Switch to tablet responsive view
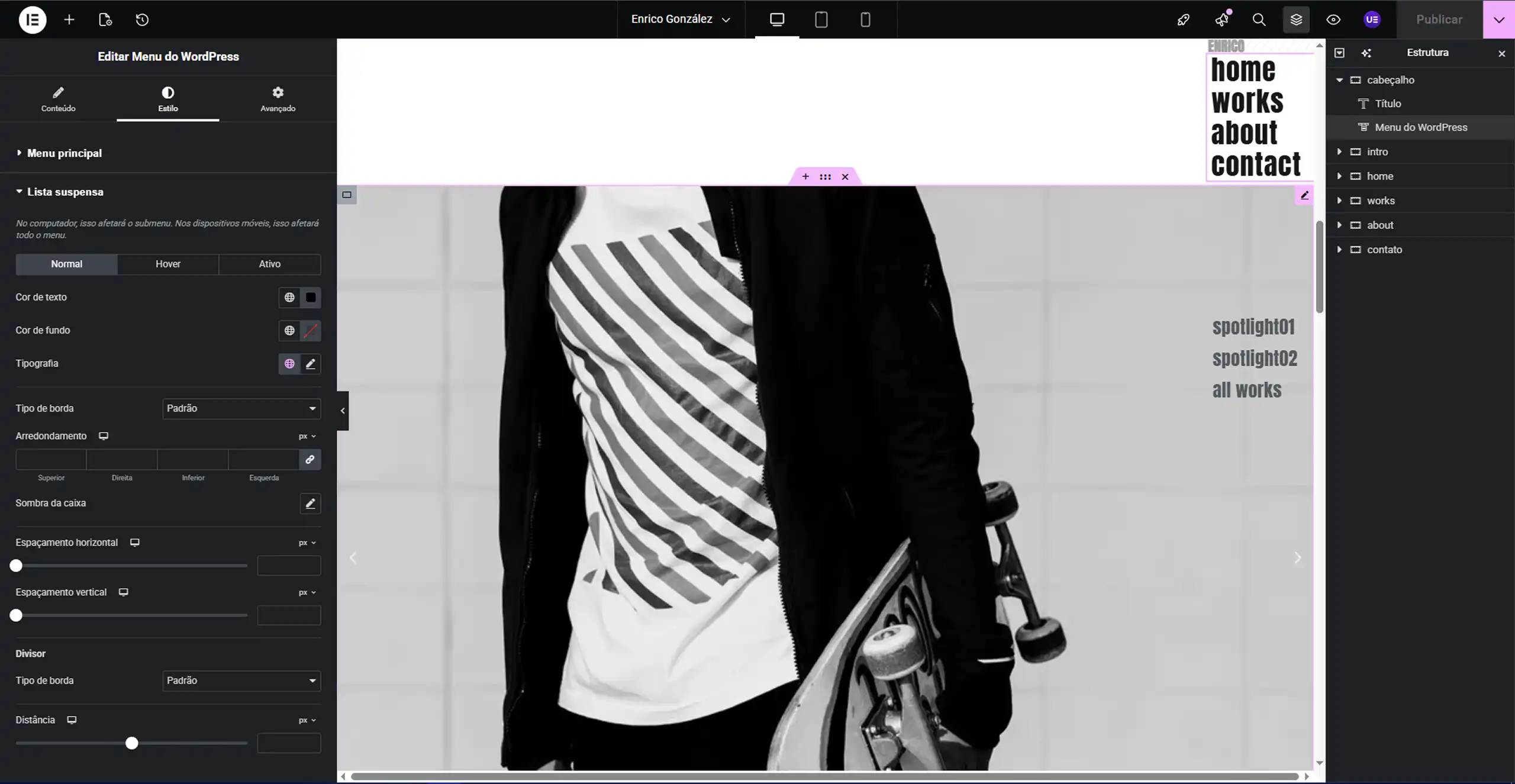 (x=821, y=20)
